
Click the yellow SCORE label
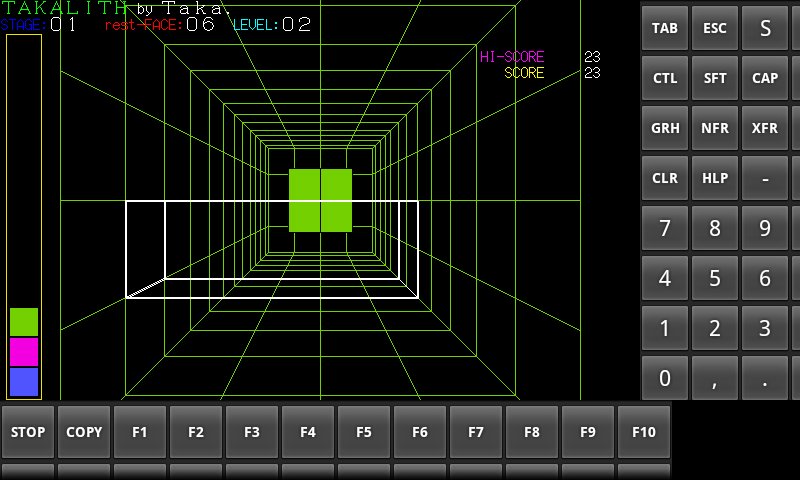524,73
